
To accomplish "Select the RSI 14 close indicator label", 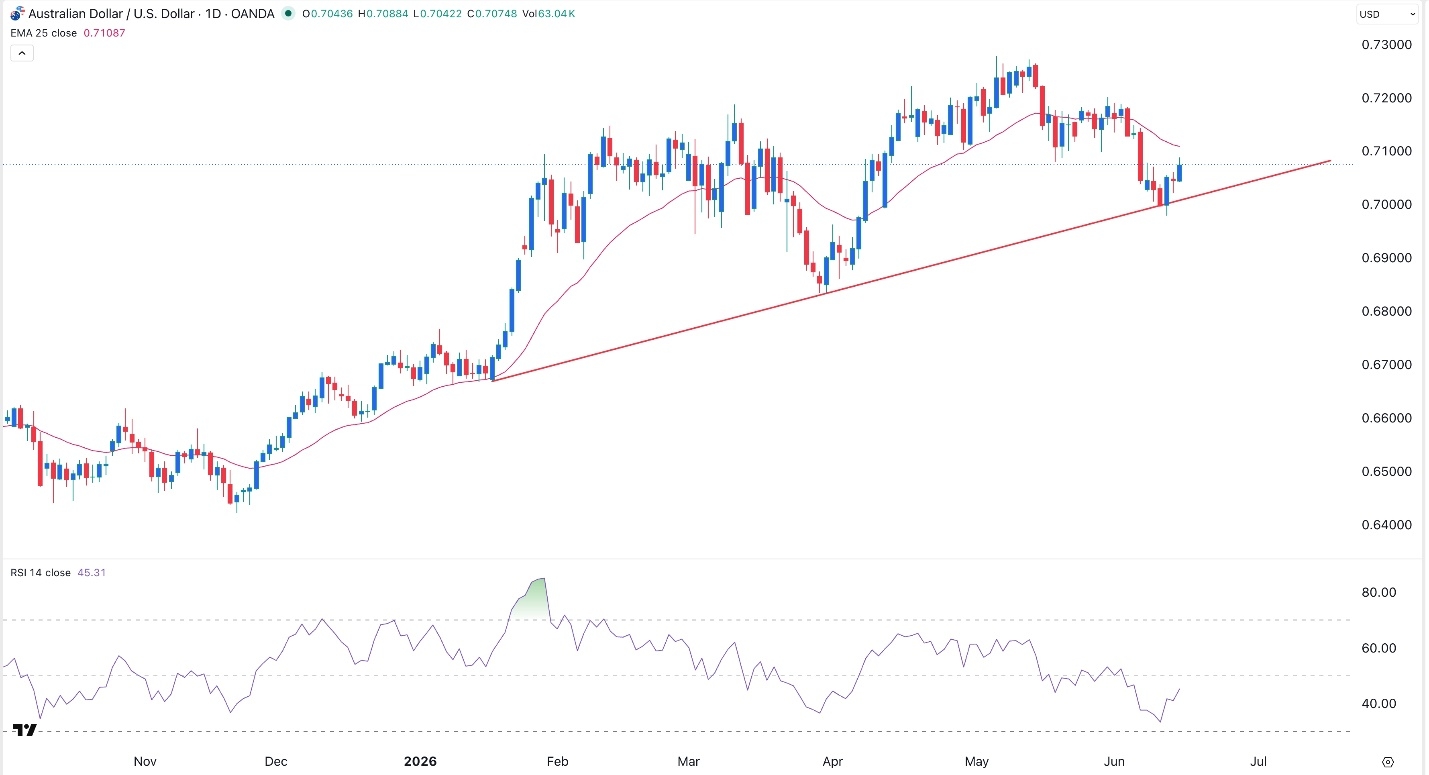I will [x=41, y=572].
